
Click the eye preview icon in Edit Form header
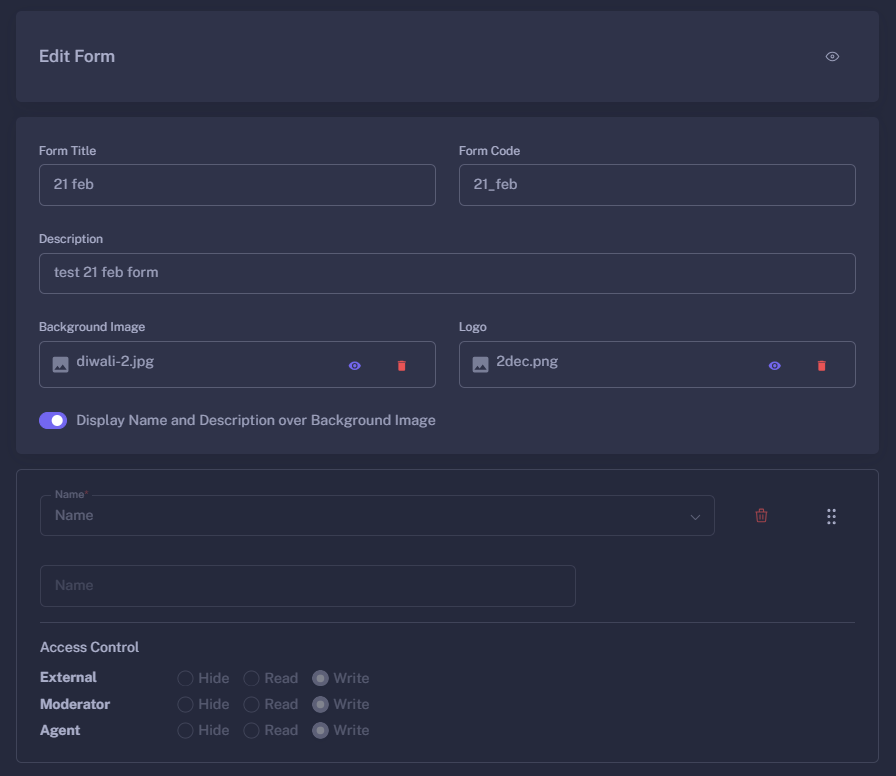coord(832,56)
